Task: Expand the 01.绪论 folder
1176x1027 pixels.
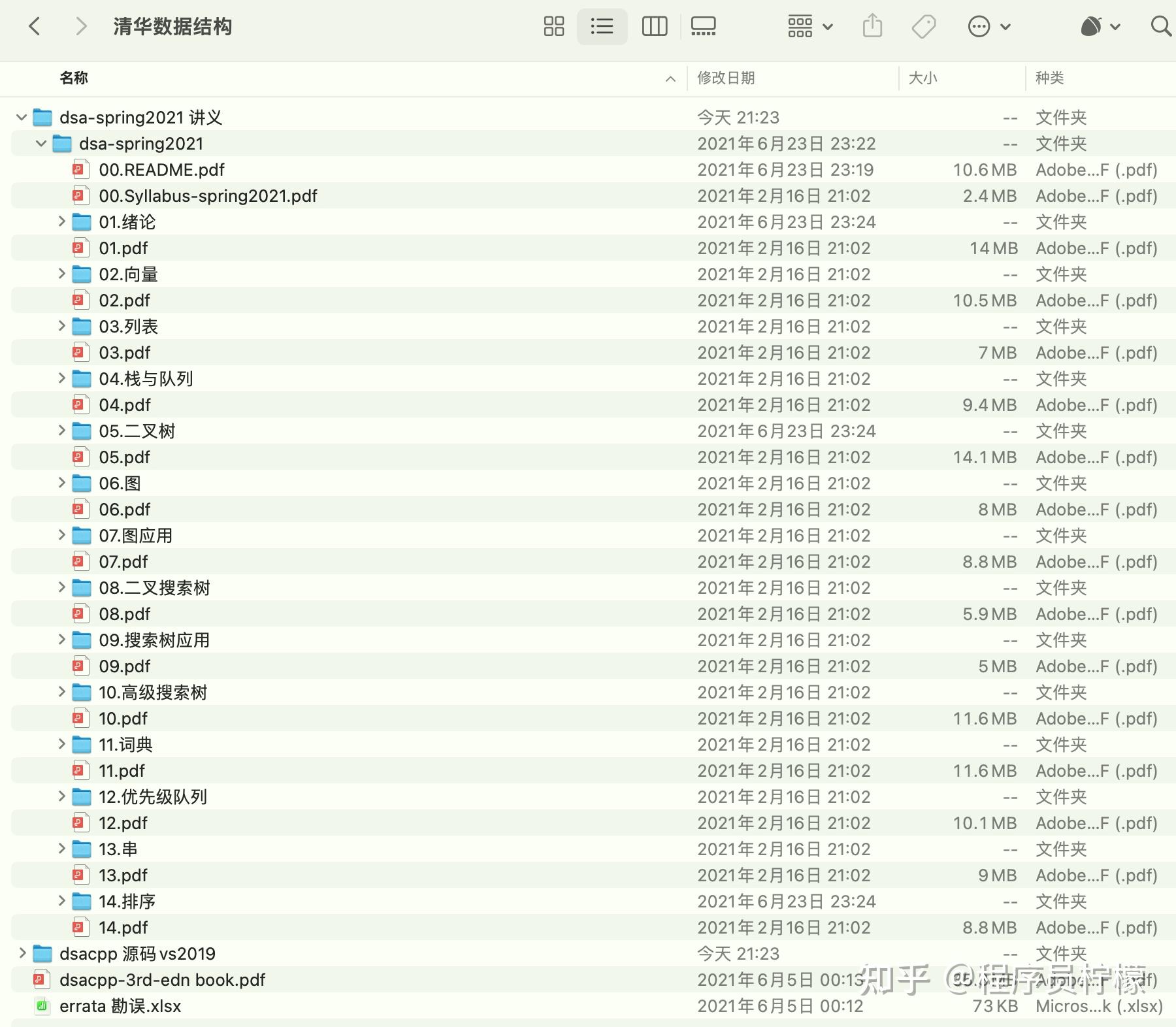Action: (x=61, y=221)
